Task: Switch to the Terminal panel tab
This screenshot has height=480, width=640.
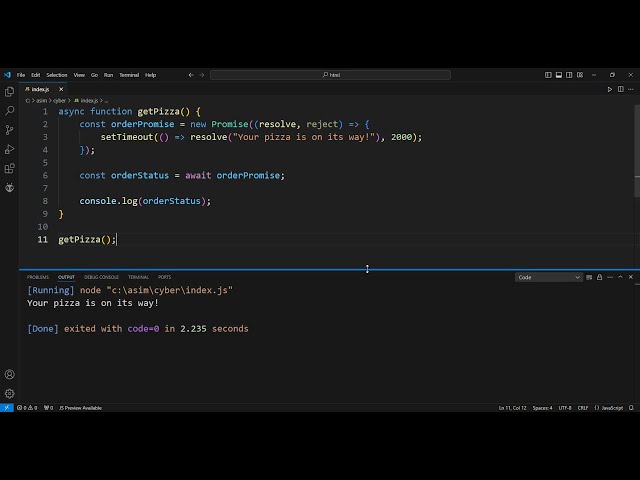Action: (138, 277)
